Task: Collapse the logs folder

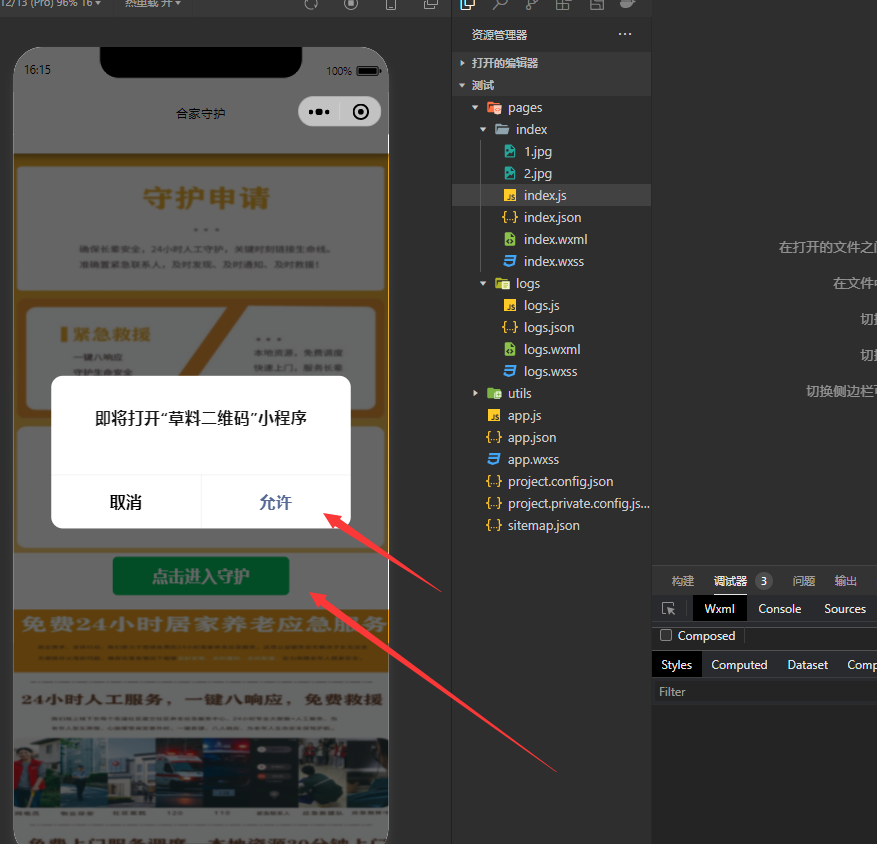Action: pos(484,284)
